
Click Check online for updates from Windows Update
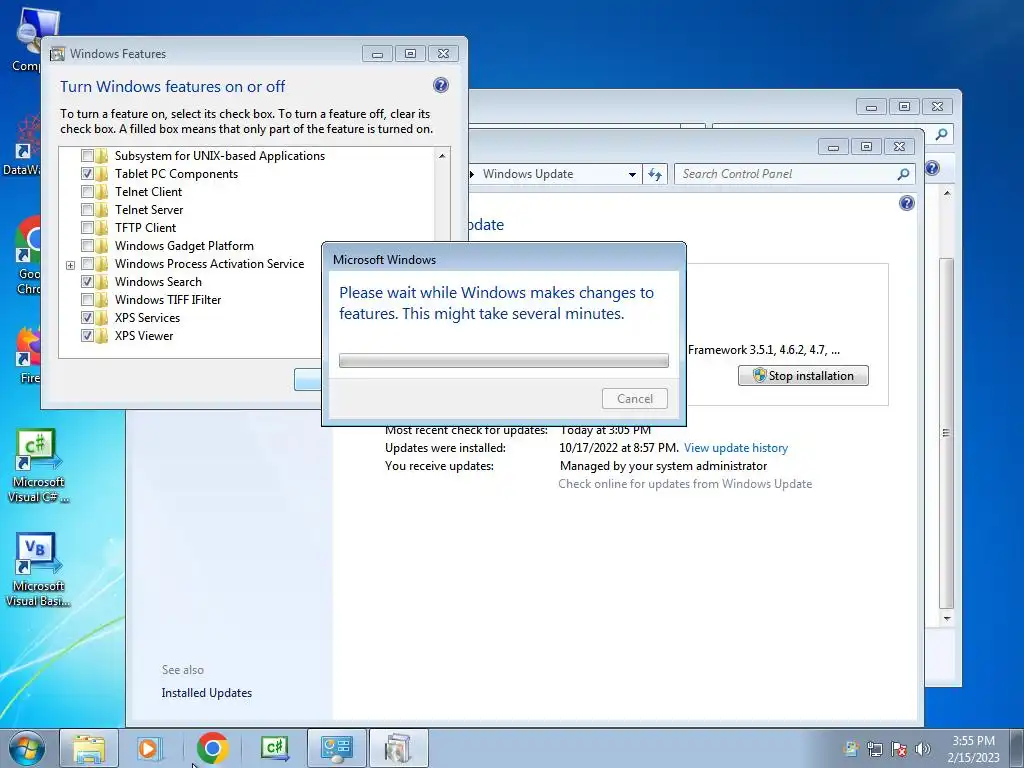click(685, 484)
